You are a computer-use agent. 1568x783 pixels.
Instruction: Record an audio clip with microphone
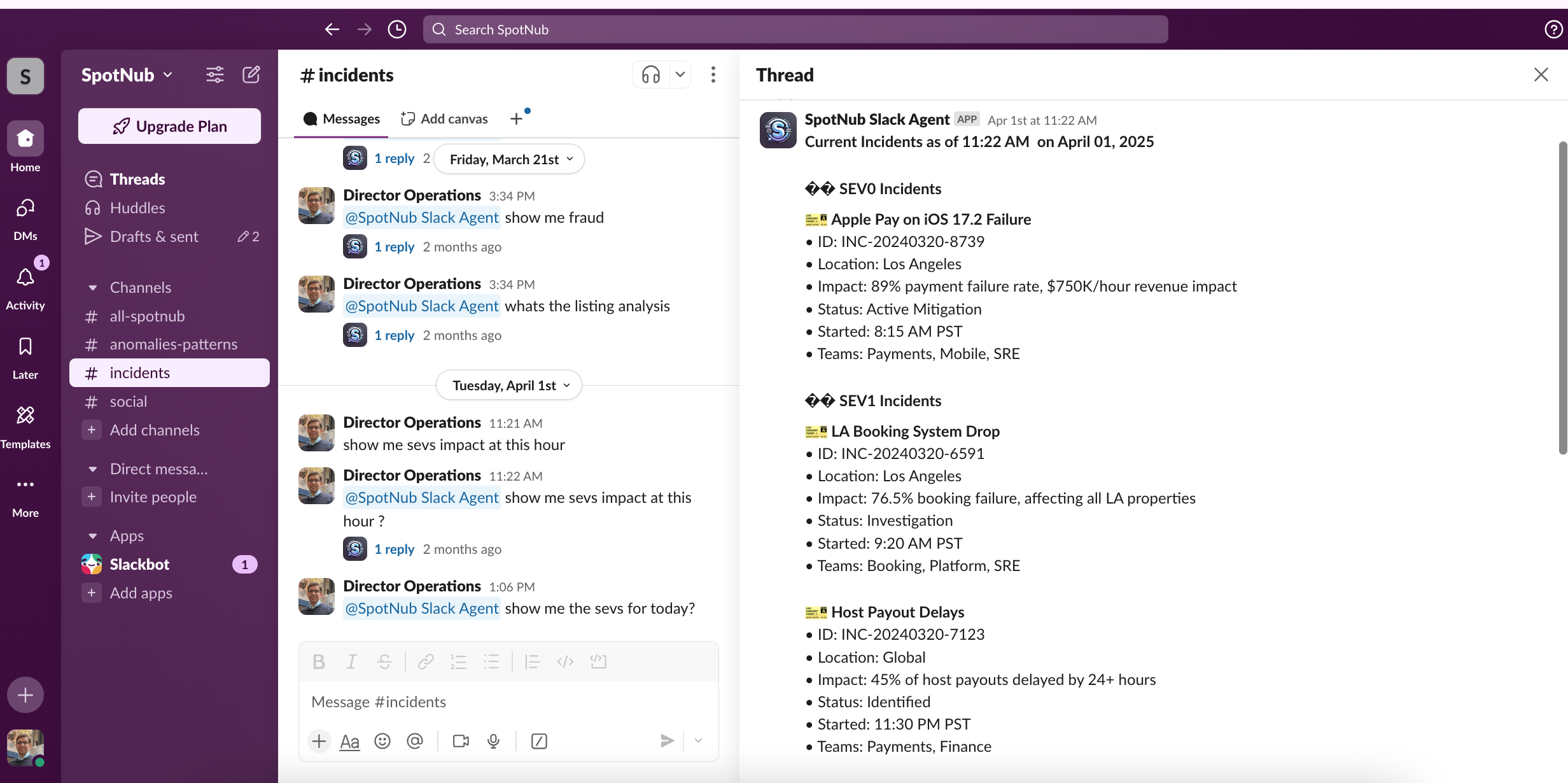(493, 741)
